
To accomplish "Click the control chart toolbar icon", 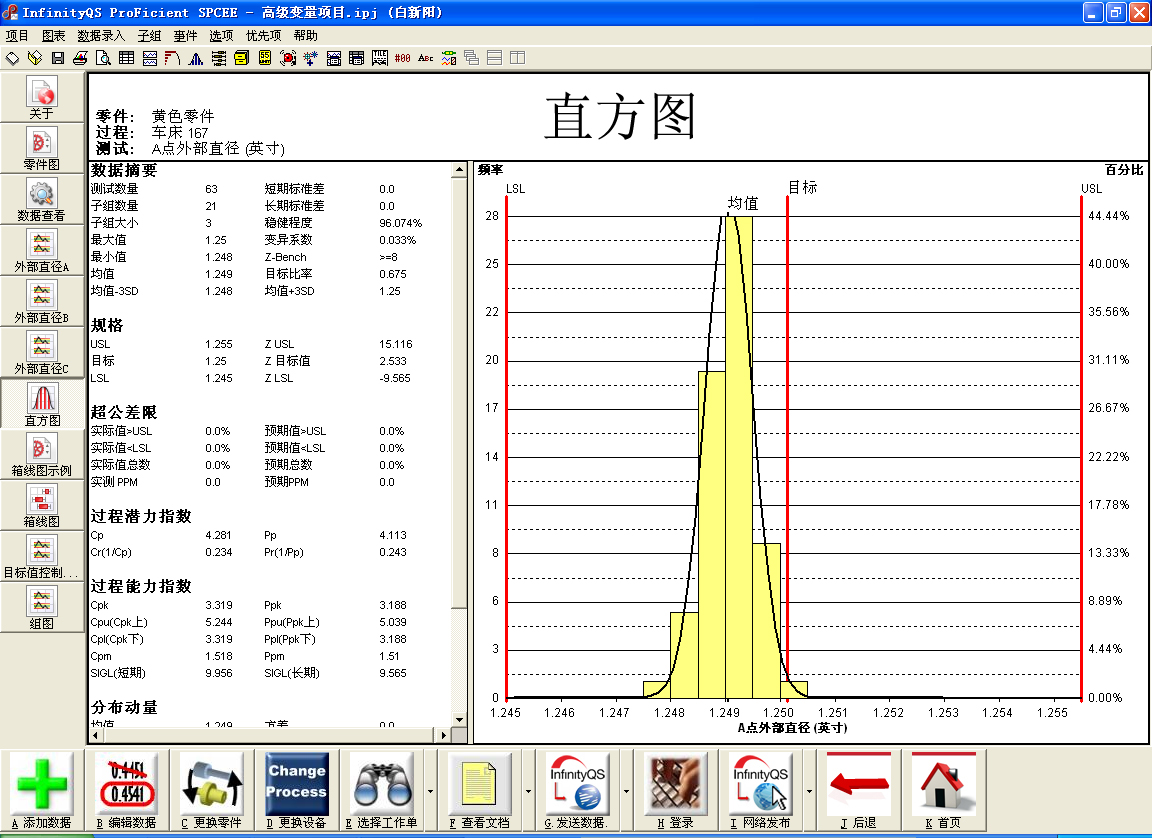I will coord(150,58).
